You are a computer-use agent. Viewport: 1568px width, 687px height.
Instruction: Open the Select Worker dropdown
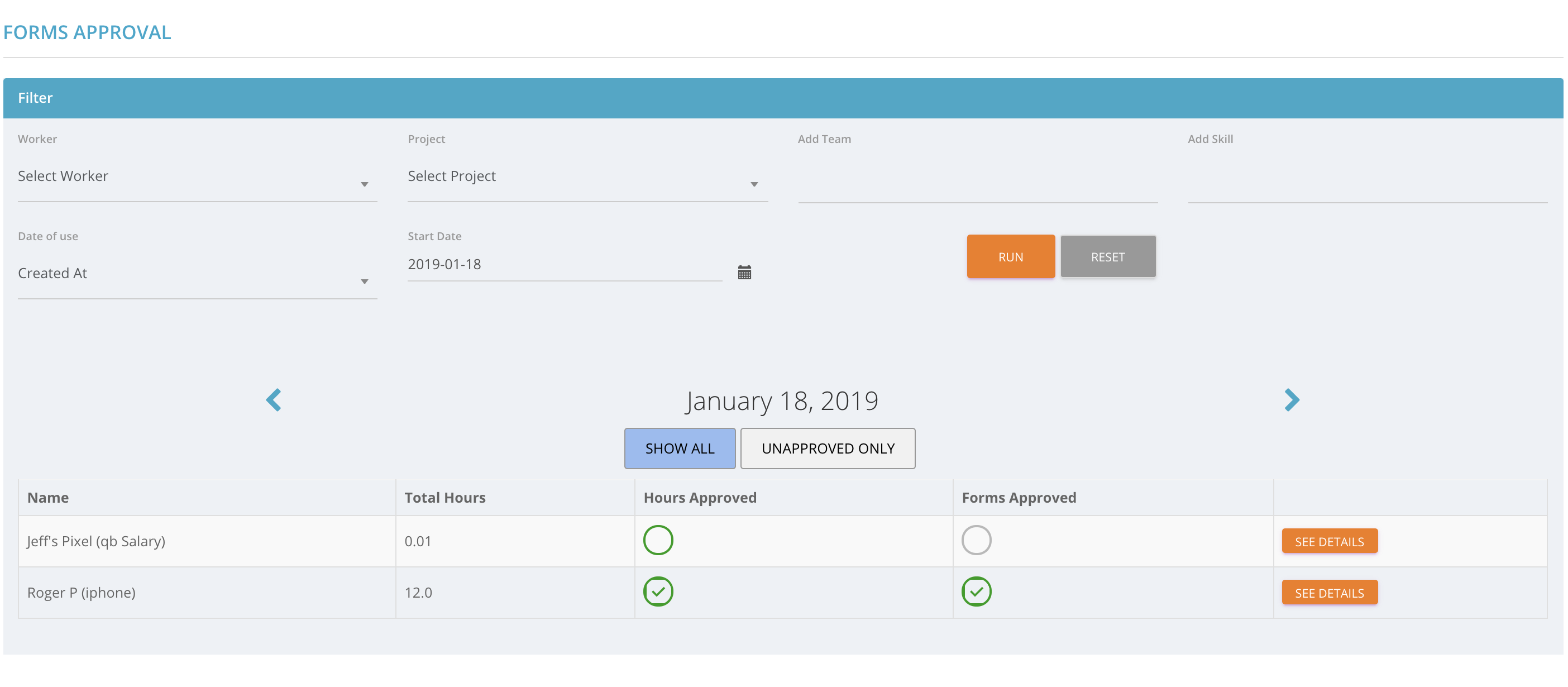pos(197,177)
